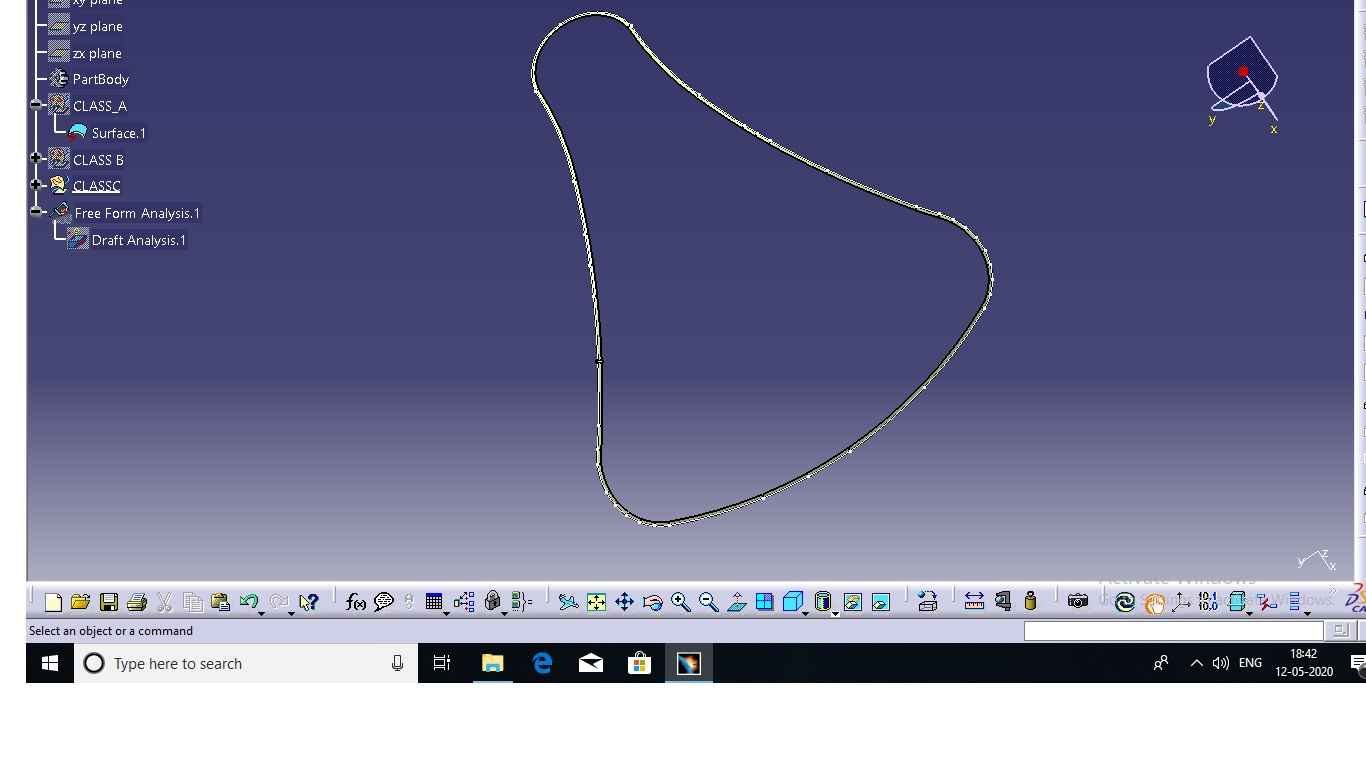Open the view mode shading dropdown arrow
The width and height of the screenshot is (1366, 768).
(x=835, y=613)
